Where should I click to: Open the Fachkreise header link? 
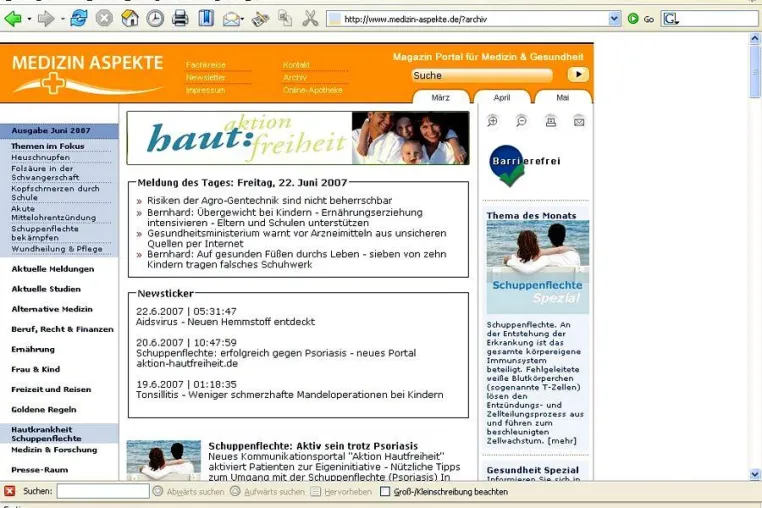point(206,65)
